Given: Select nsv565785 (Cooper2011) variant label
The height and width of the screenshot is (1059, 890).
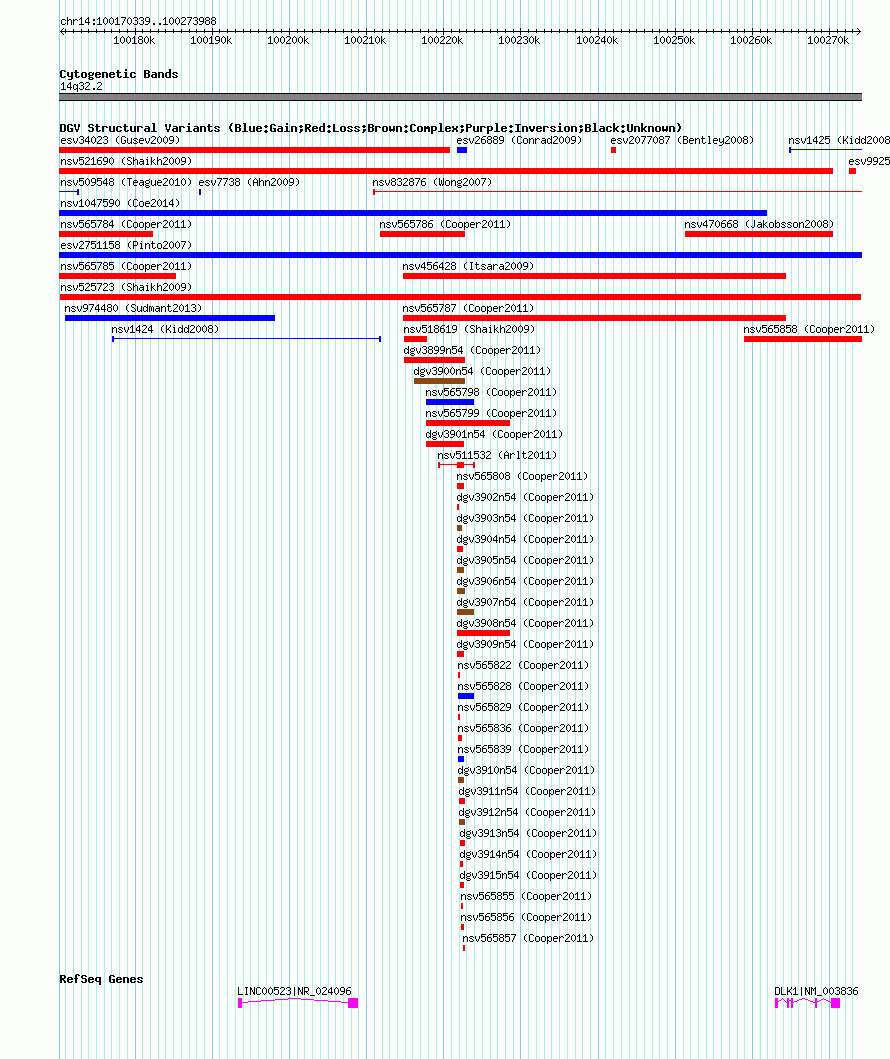Looking at the screenshot, I should [126, 266].
